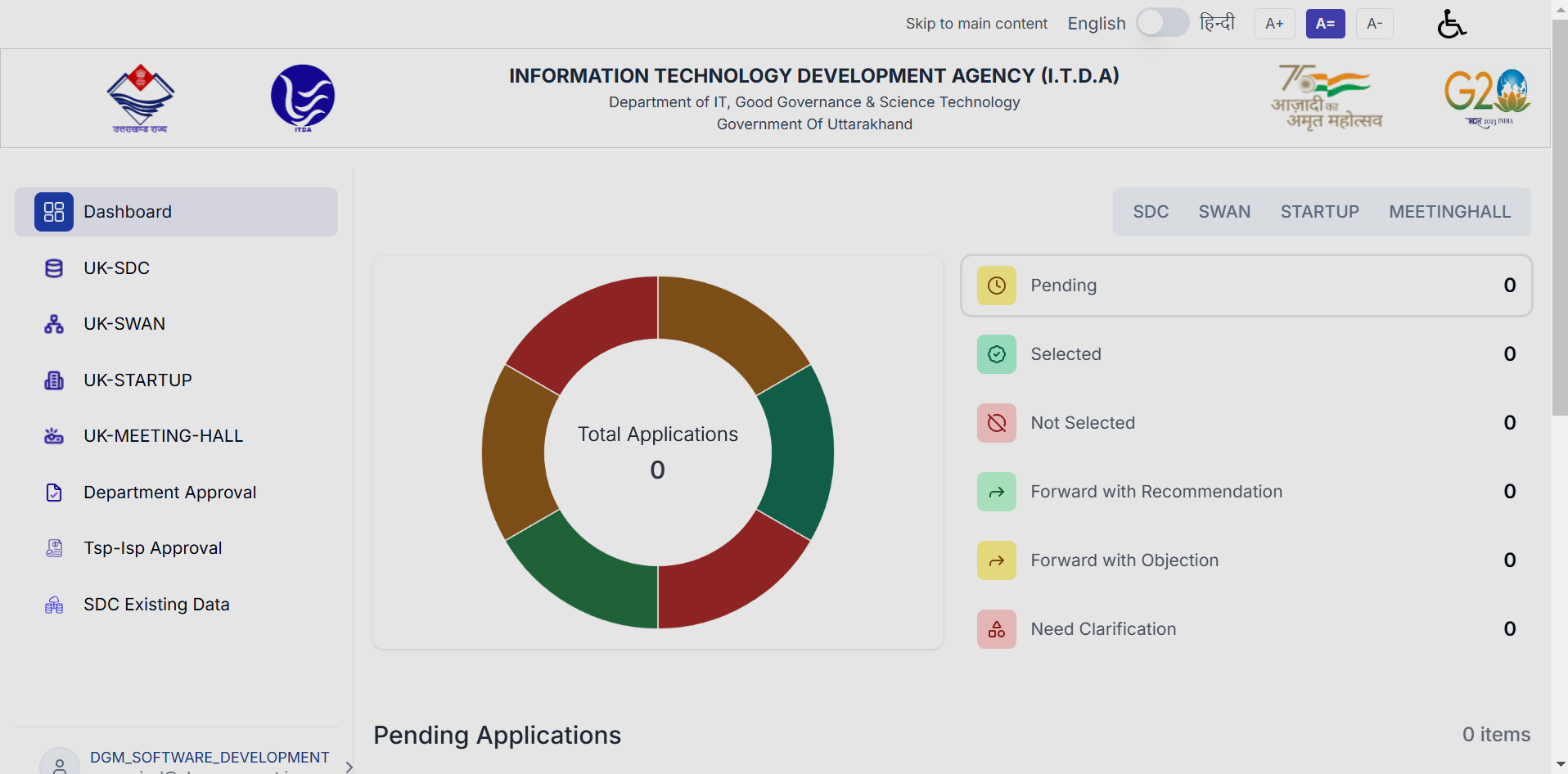Viewport: 1568px width, 774px height.
Task: Open SDC Existing Data menu item
Action: pyautogui.click(x=176, y=605)
